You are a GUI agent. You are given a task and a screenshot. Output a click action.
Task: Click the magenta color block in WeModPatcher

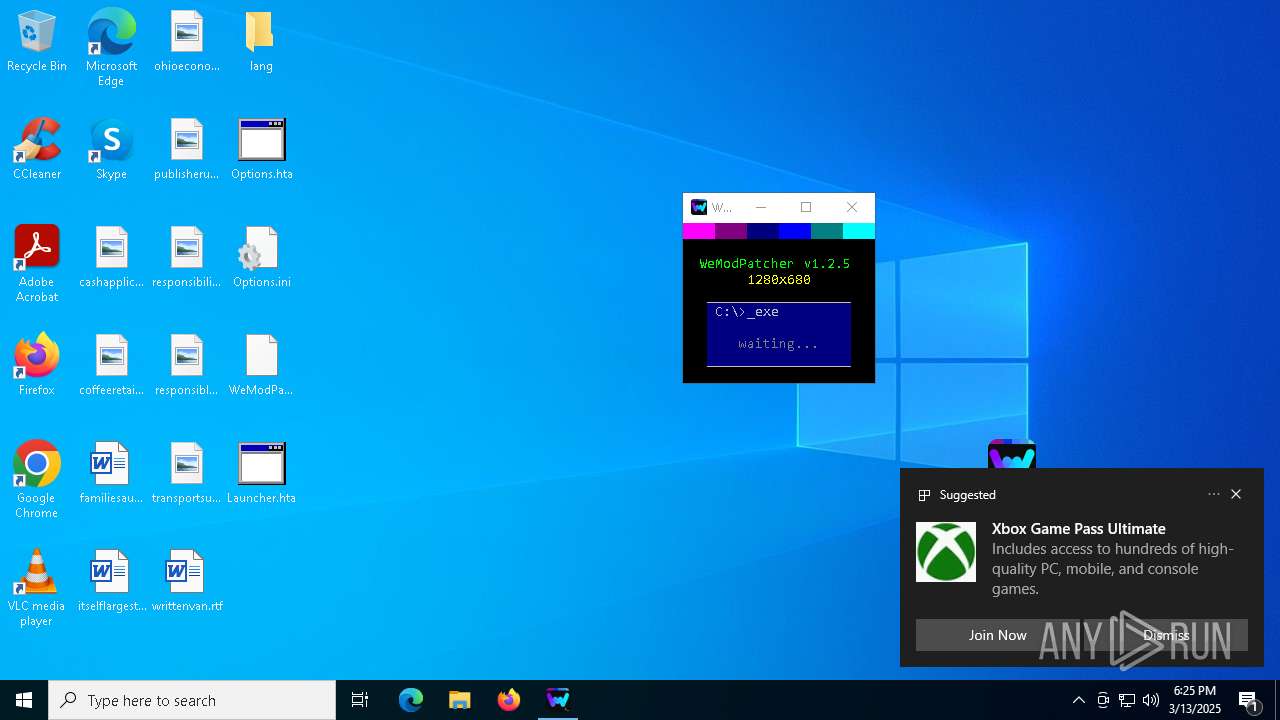(699, 231)
